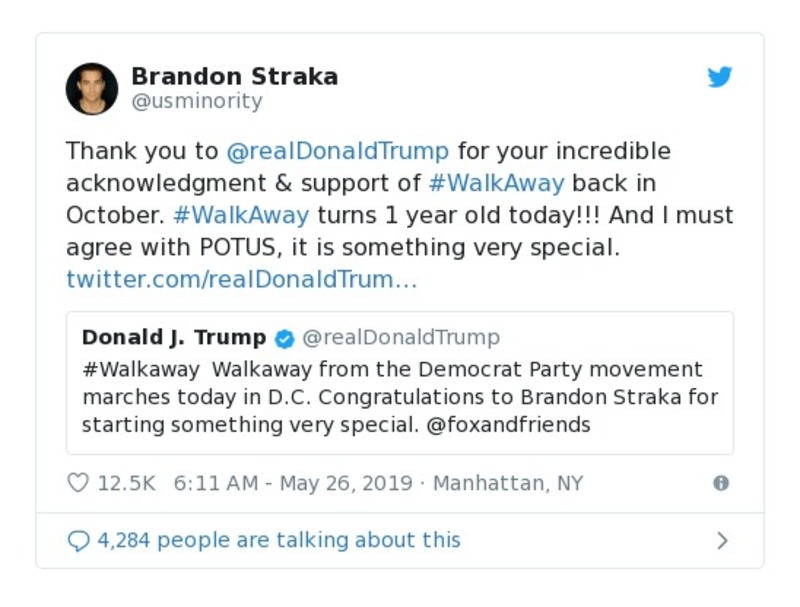Click the tweet info icon
The width and height of the screenshot is (800, 607).
coord(720,483)
